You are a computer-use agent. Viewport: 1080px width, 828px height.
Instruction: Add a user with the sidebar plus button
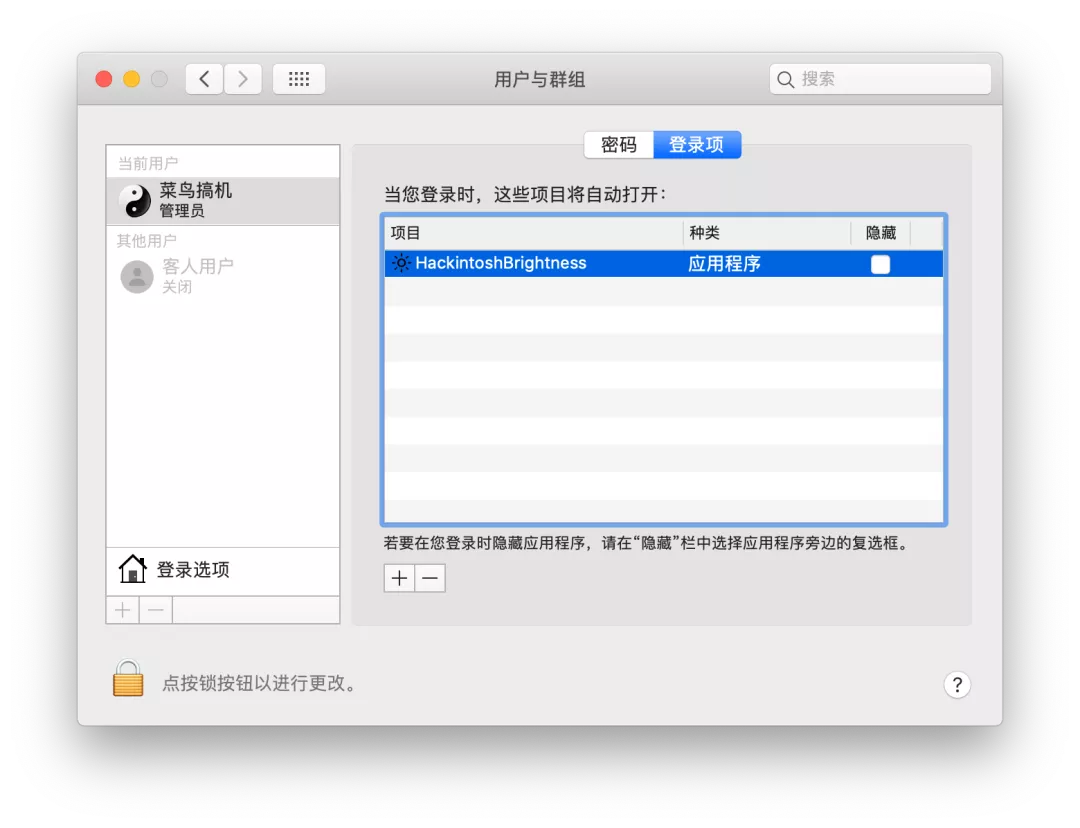point(123,610)
